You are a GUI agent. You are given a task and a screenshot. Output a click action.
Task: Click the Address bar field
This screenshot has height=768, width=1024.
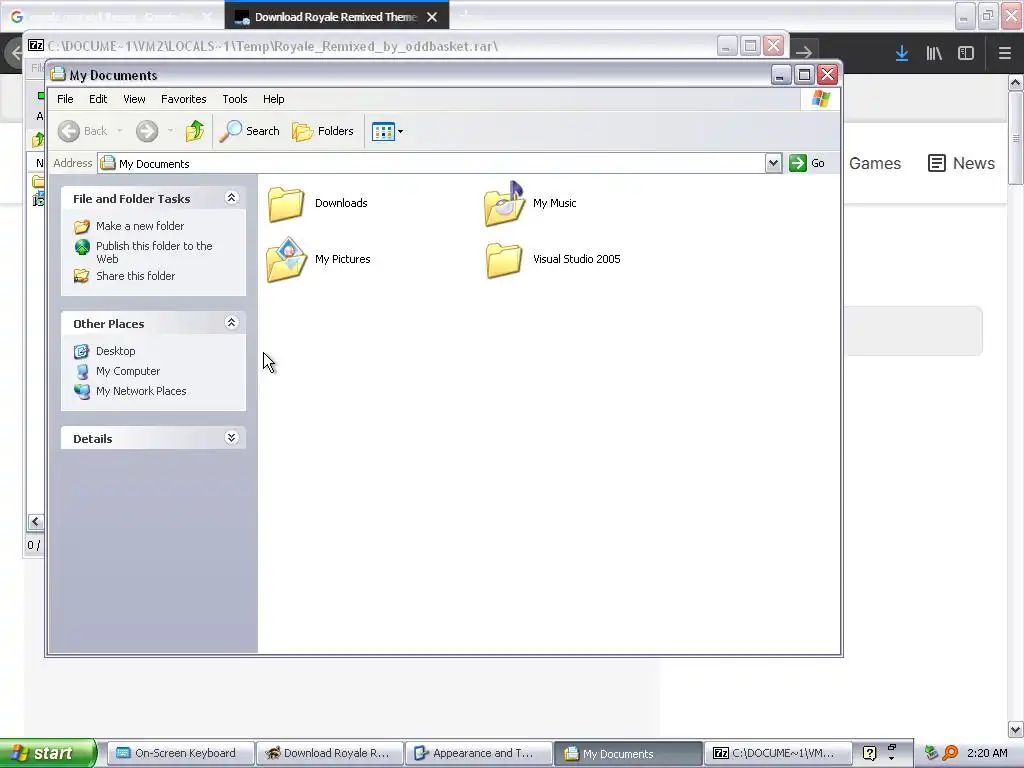point(432,163)
